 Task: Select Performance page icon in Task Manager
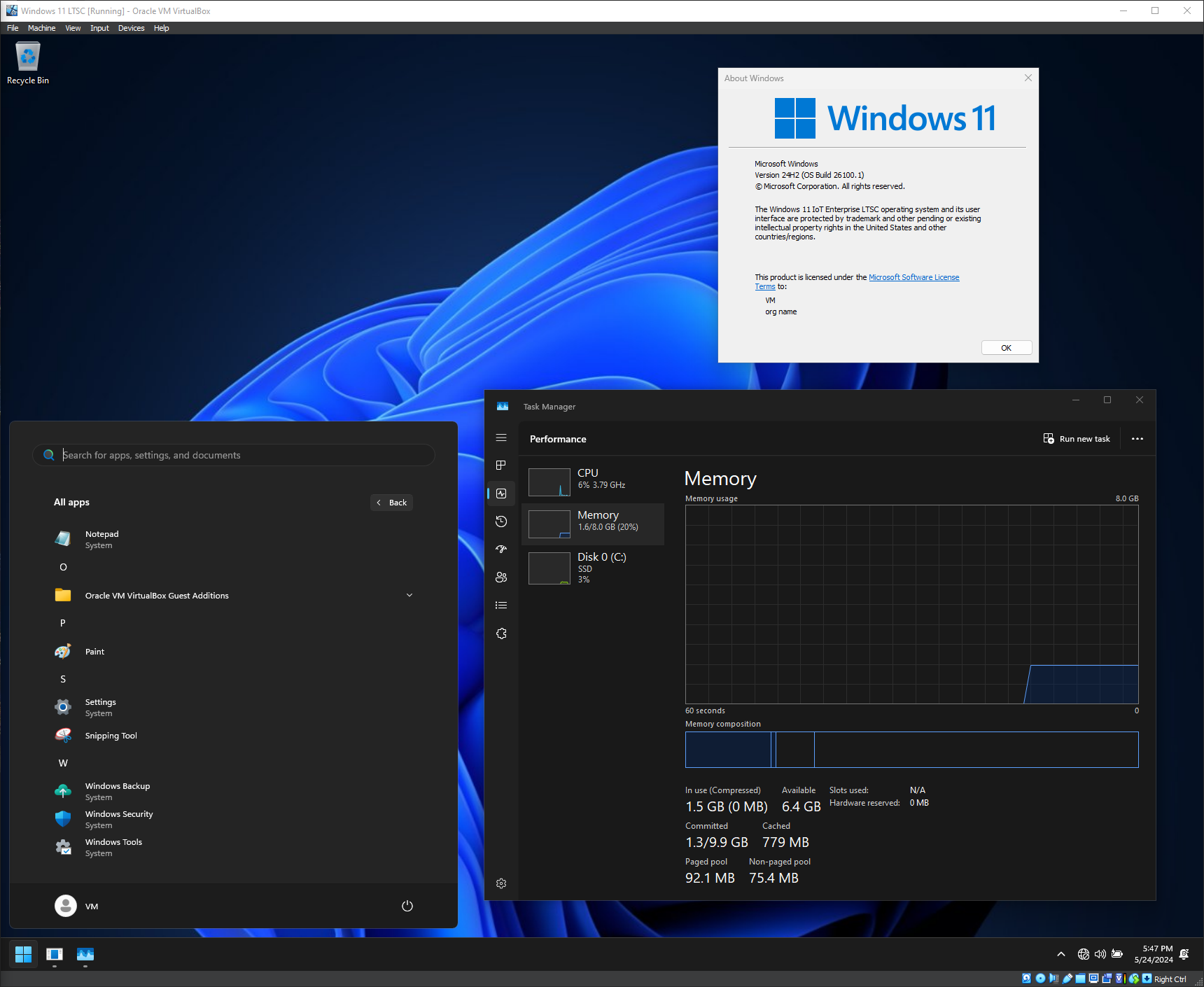point(501,493)
